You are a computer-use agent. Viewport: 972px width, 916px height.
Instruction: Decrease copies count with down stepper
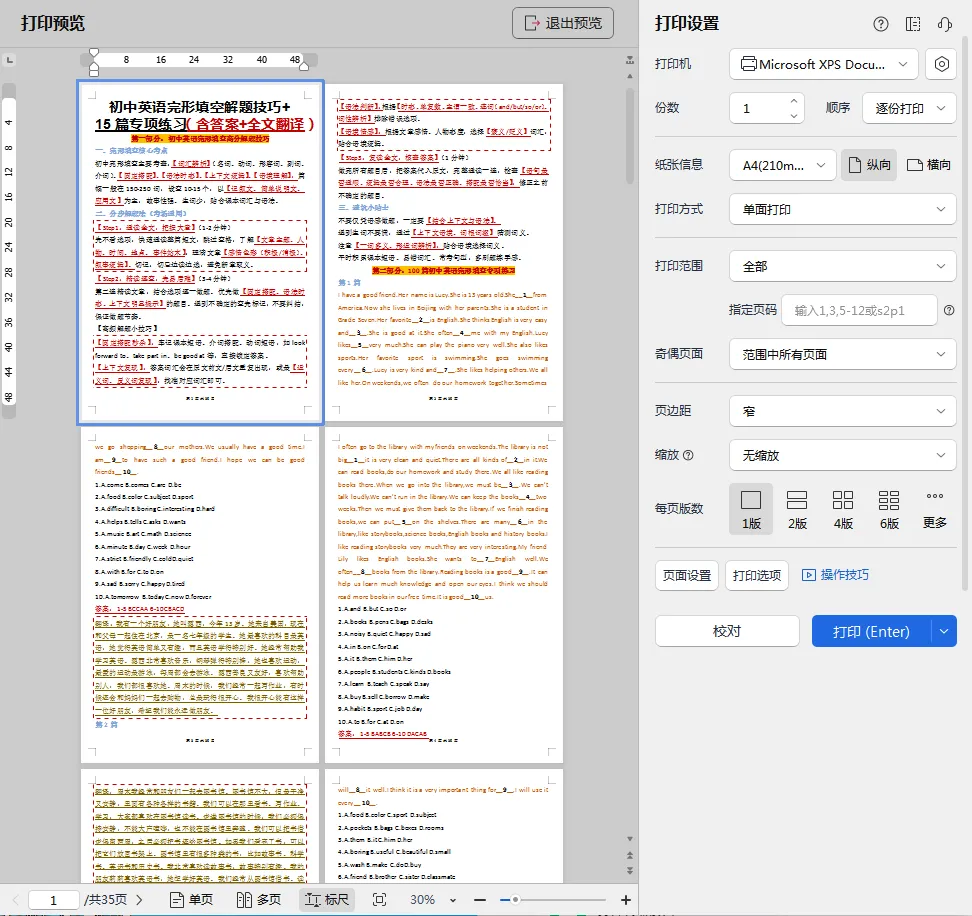(793, 116)
